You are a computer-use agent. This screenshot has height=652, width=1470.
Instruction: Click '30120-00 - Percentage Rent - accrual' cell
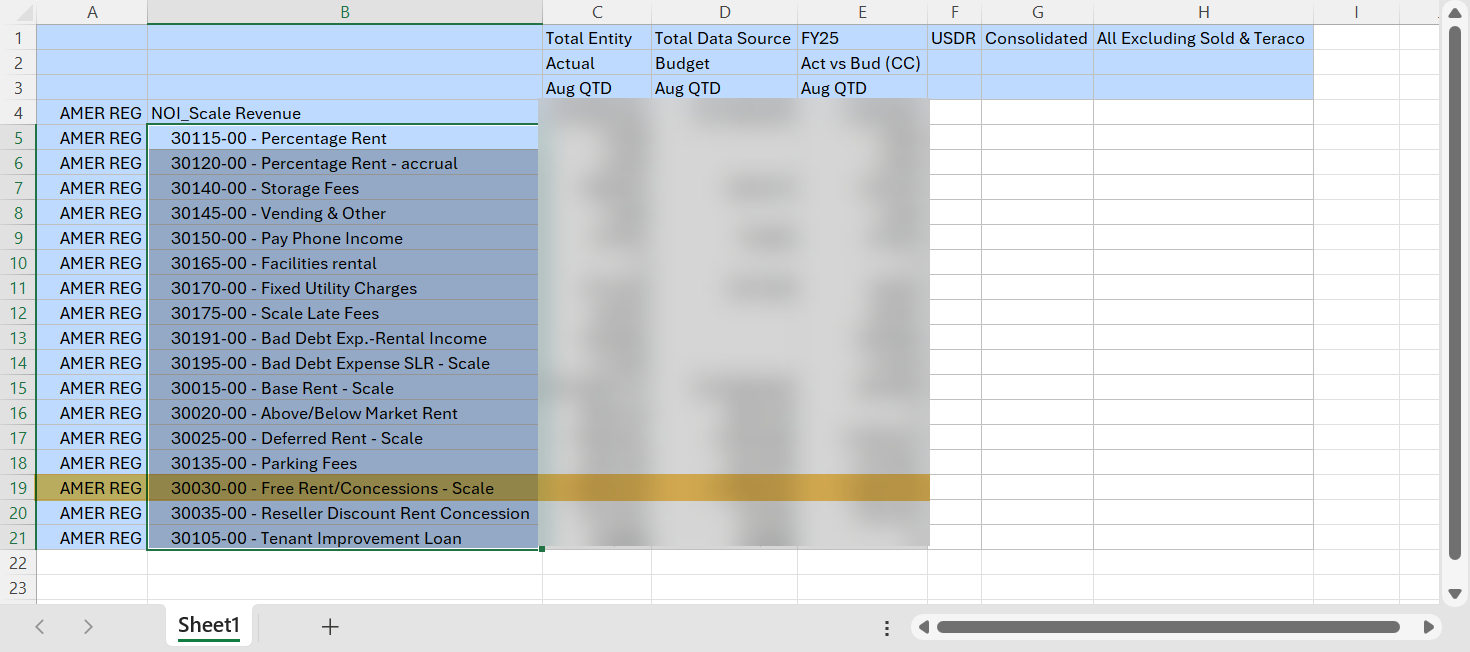(345, 163)
